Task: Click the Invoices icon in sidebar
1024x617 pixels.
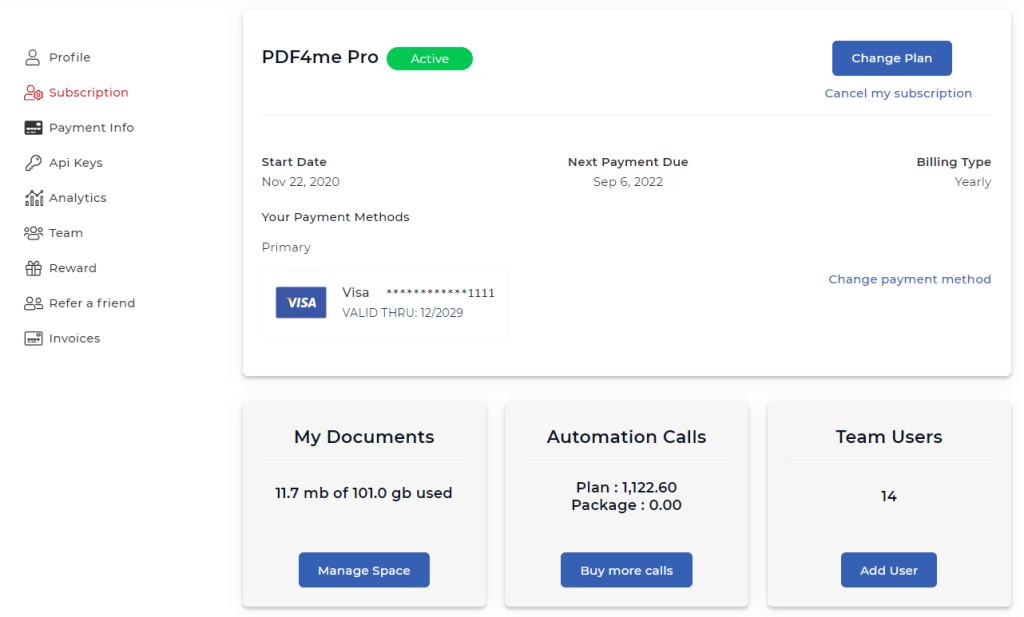Action: [x=33, y=338]
